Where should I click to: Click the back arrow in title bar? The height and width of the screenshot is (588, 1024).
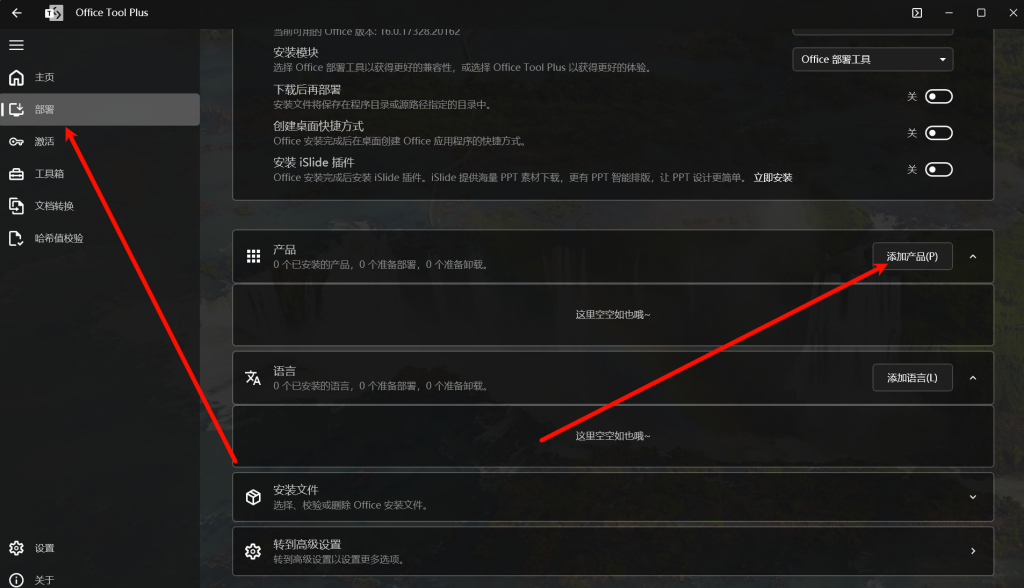click(x=17, y=12)
